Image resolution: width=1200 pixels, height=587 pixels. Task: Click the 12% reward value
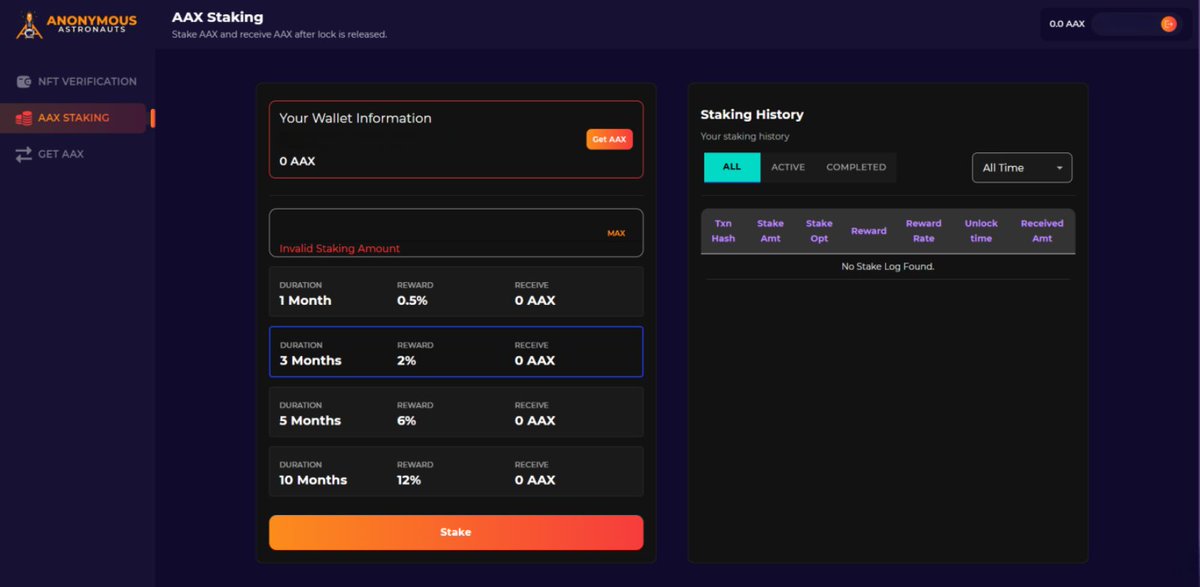[x=409, y=480]
